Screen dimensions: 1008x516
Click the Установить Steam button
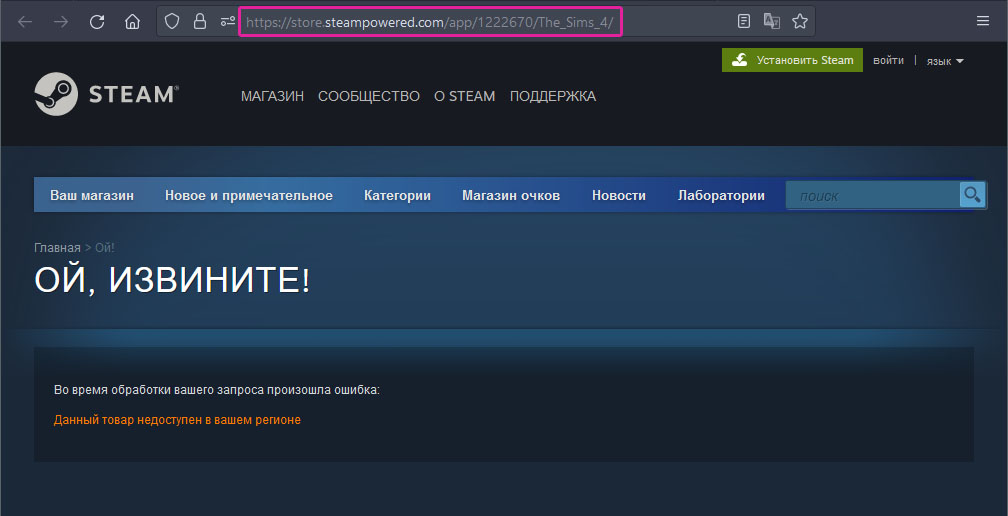click(792, 60)
